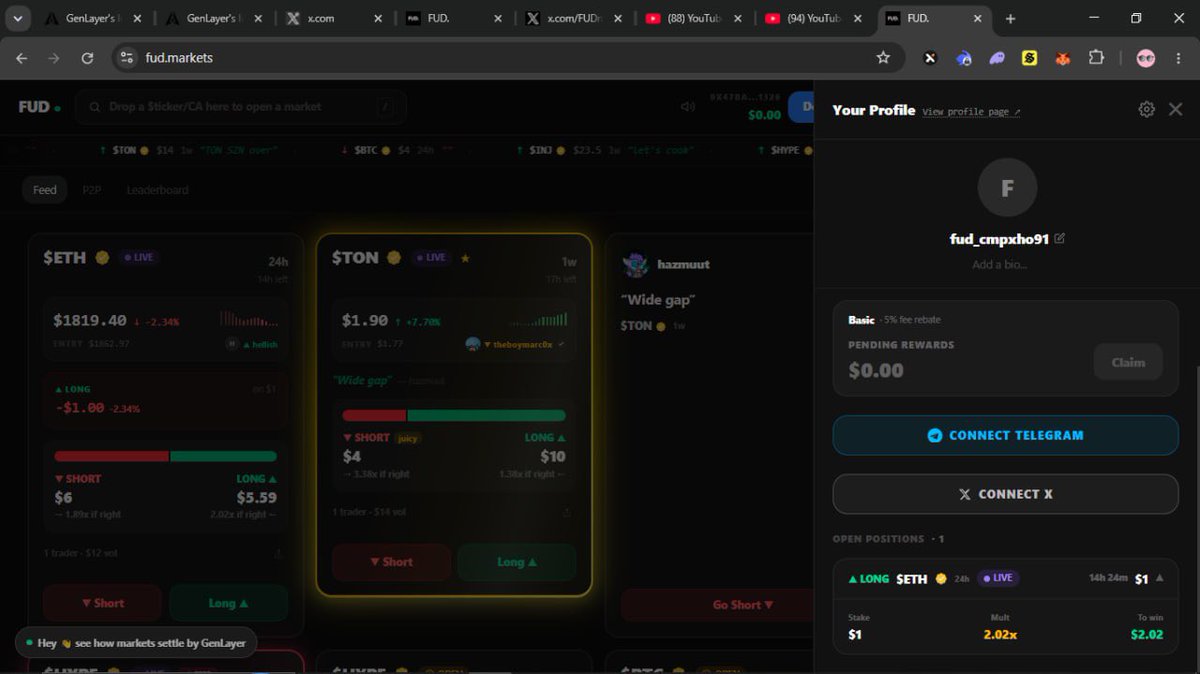View site information icon in address bar
This screenshot has width=1200, height=674.
(126, 58)
